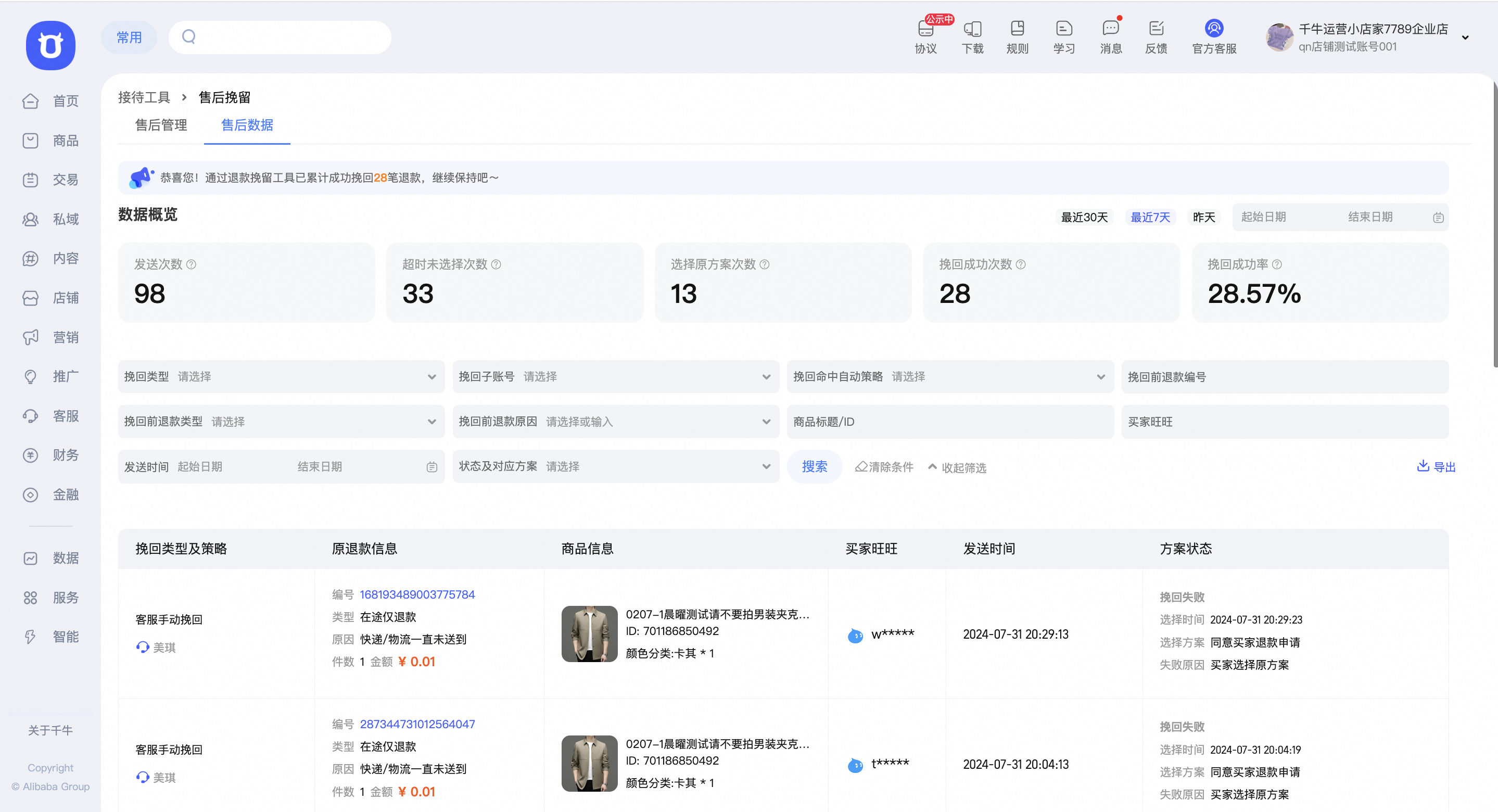
Task: Click the 官方客服 support icon
Action: 1214,36
